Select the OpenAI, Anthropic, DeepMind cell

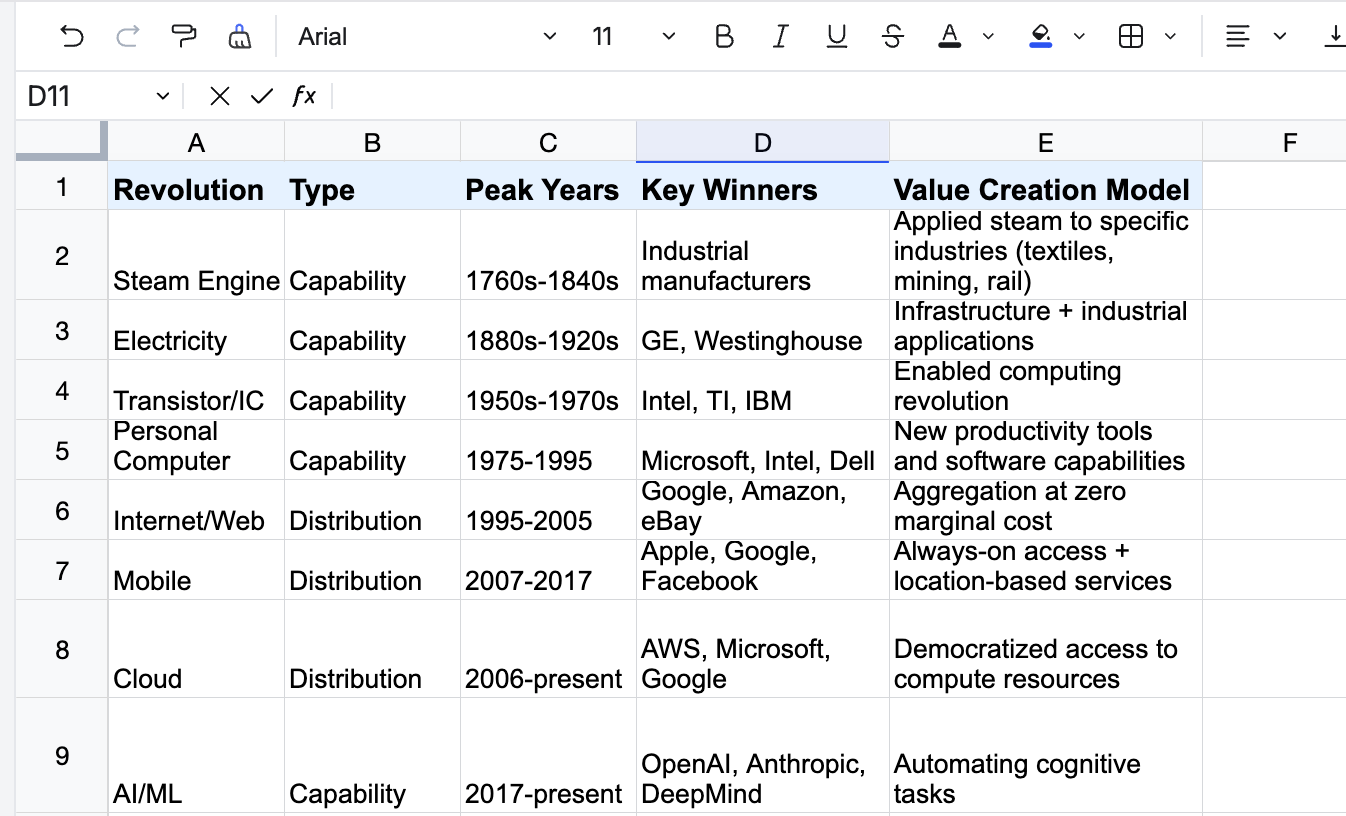(763, 756)
